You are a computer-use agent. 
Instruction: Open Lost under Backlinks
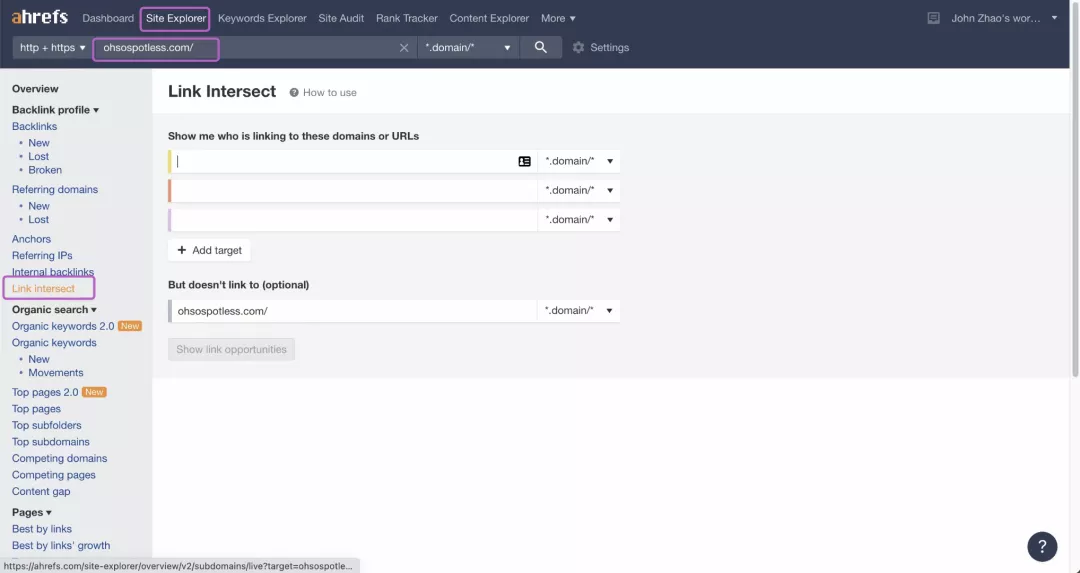[x=39, y=156]
